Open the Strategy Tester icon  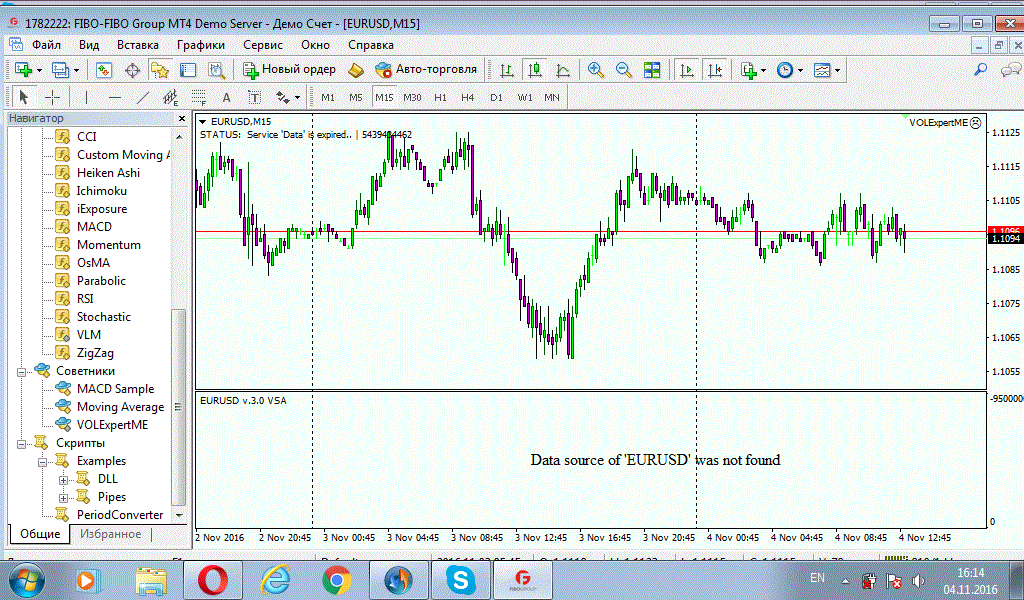tap(216, 70)
